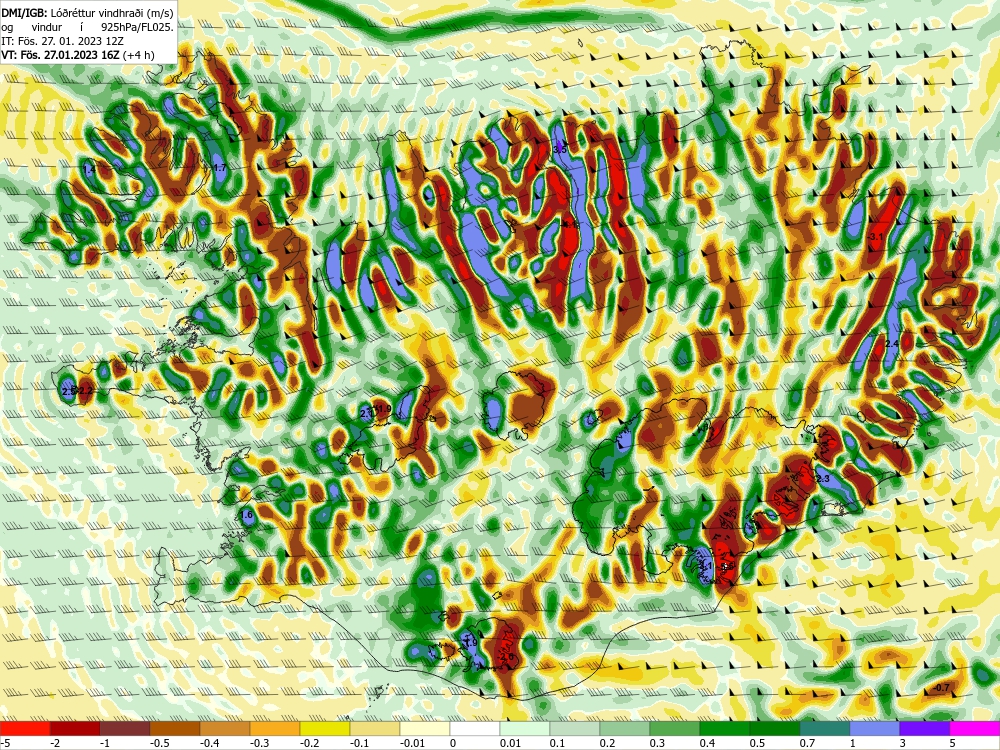Click the legend tick label '0.01'
Viewport: 1000px width, 750px height.
(x=510, y=743)
